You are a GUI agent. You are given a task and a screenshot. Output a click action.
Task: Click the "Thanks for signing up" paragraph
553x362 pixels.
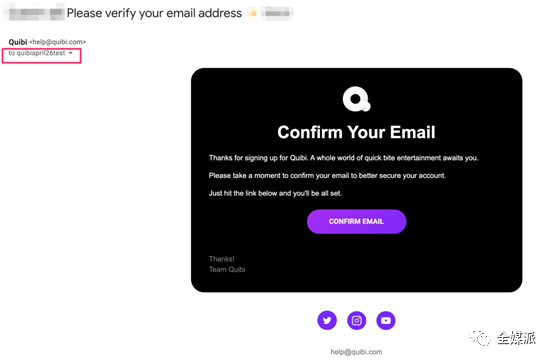click(x=344, y=158)
